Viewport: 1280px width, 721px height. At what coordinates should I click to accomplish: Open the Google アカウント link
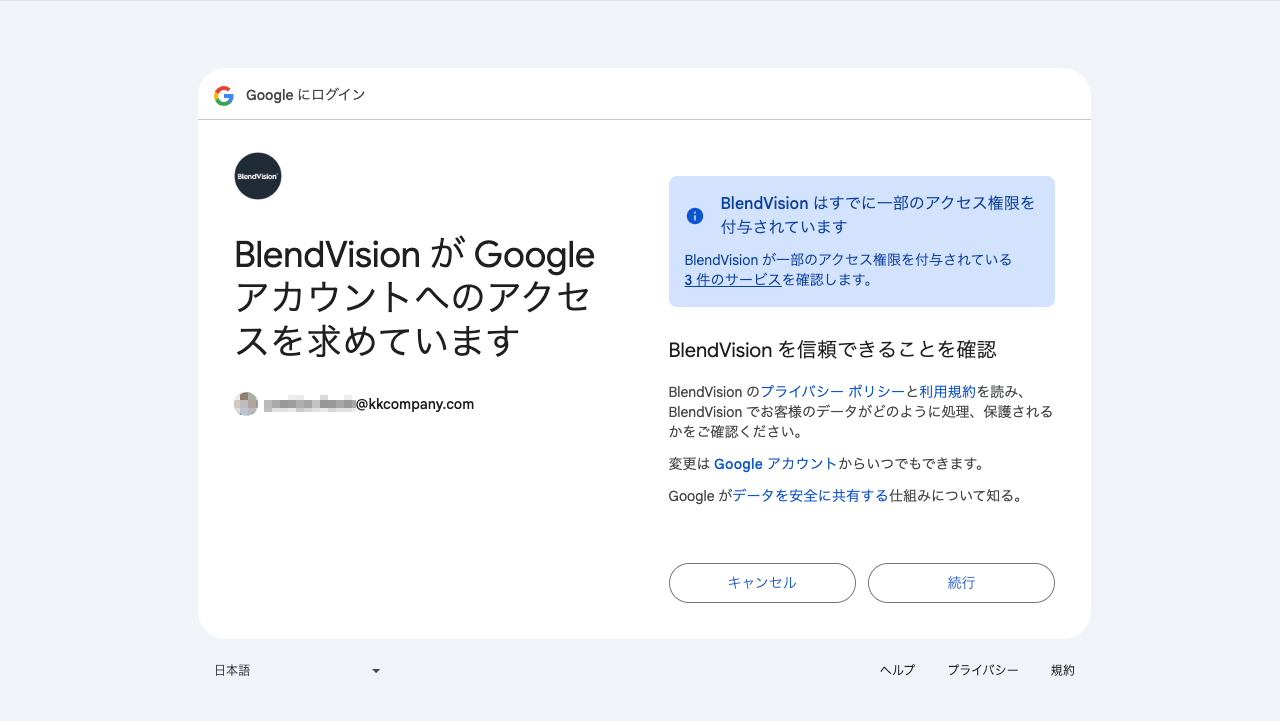click(776, 464)
